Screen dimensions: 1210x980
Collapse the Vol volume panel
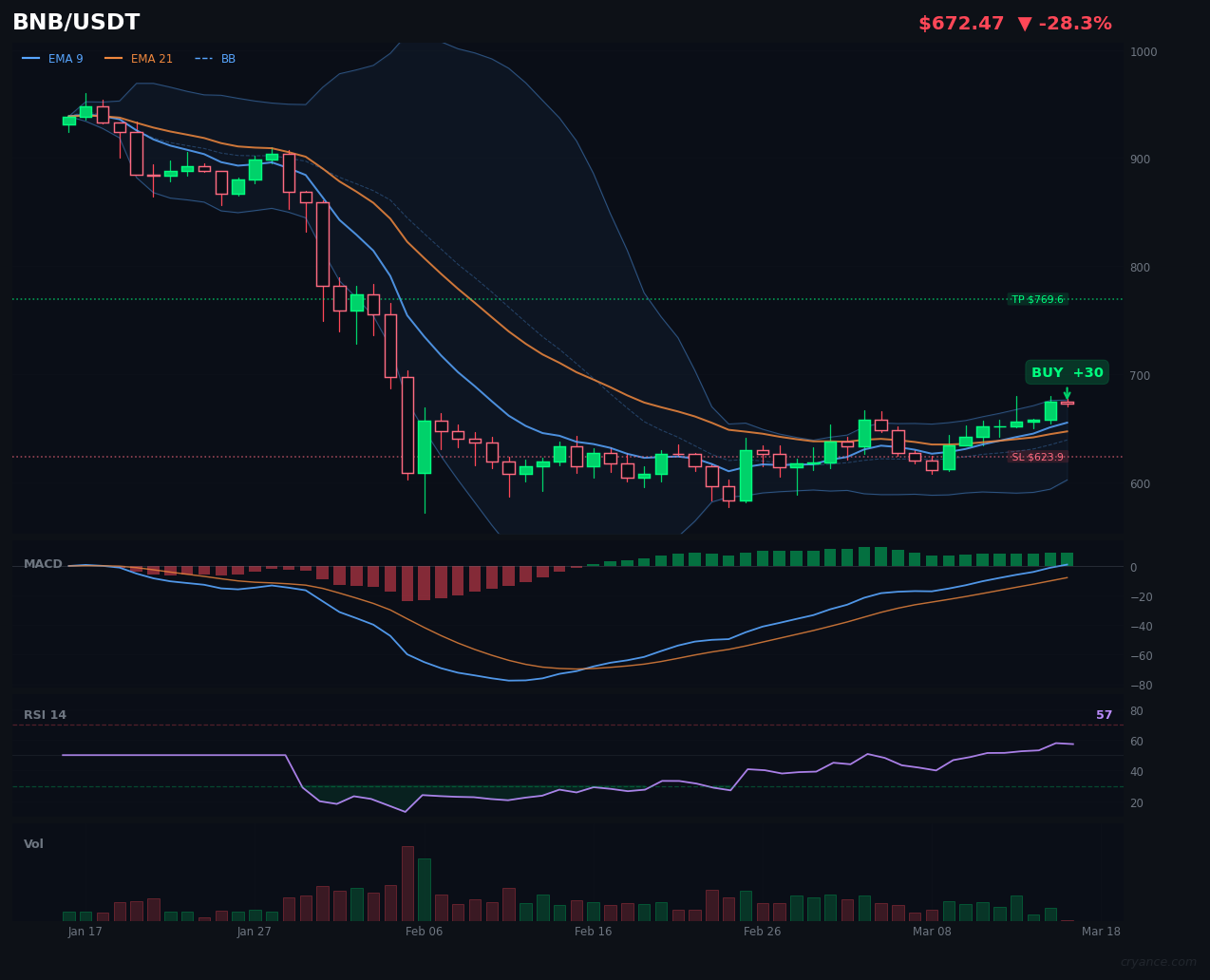pyautogui.click(x=32, y=843)
